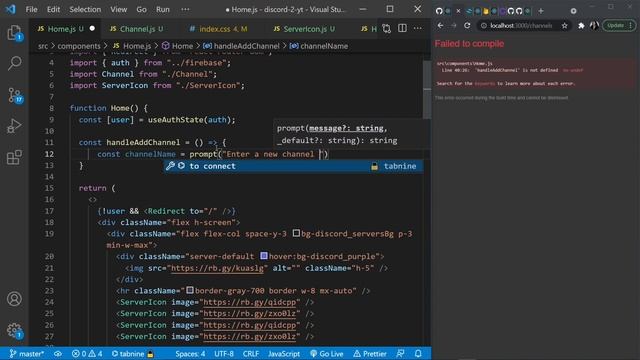Click the lock icon beside tabnine in suggestion row

click(374, 167)
